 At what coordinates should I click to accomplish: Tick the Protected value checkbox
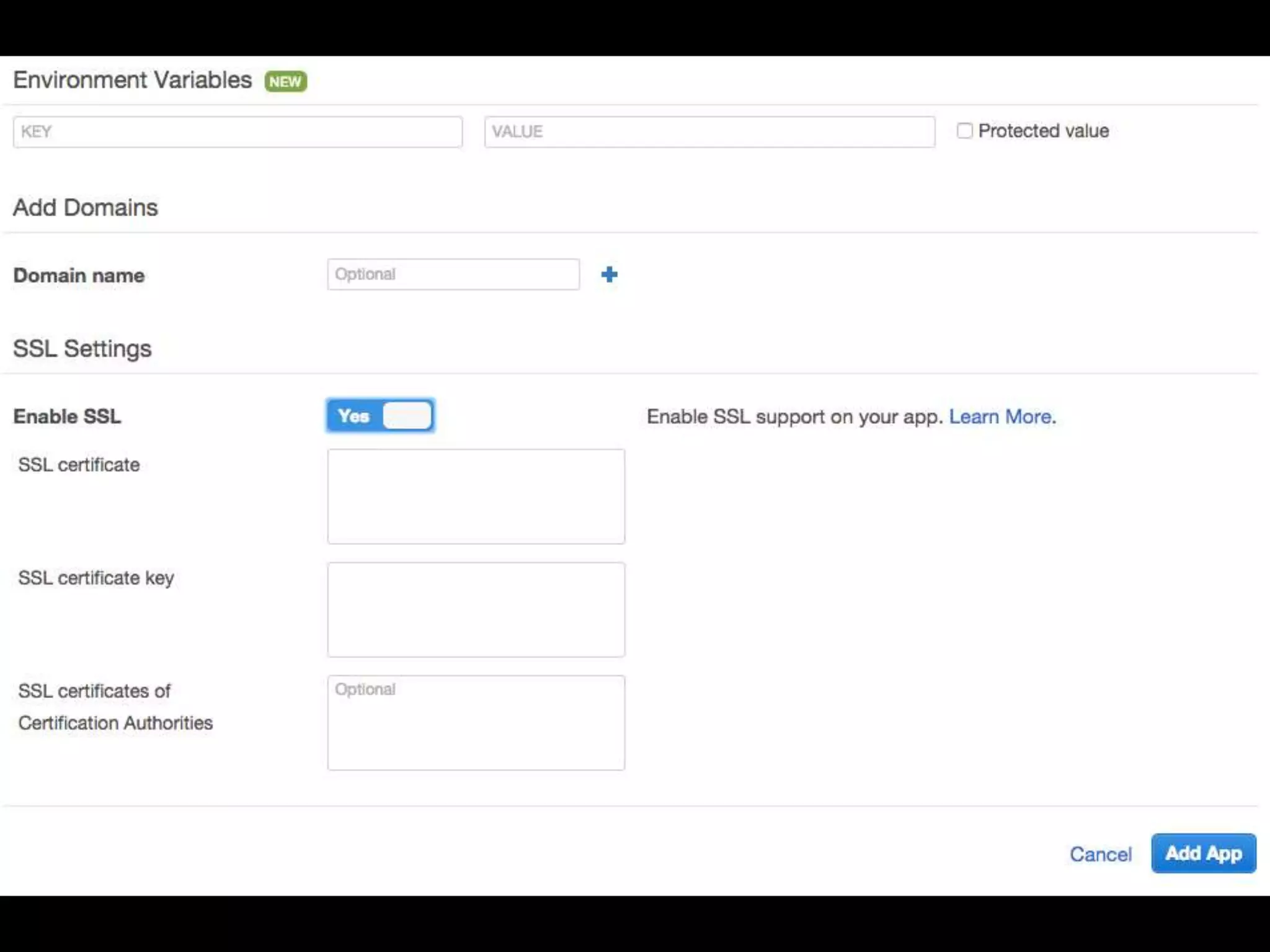(x=964, y=131)
